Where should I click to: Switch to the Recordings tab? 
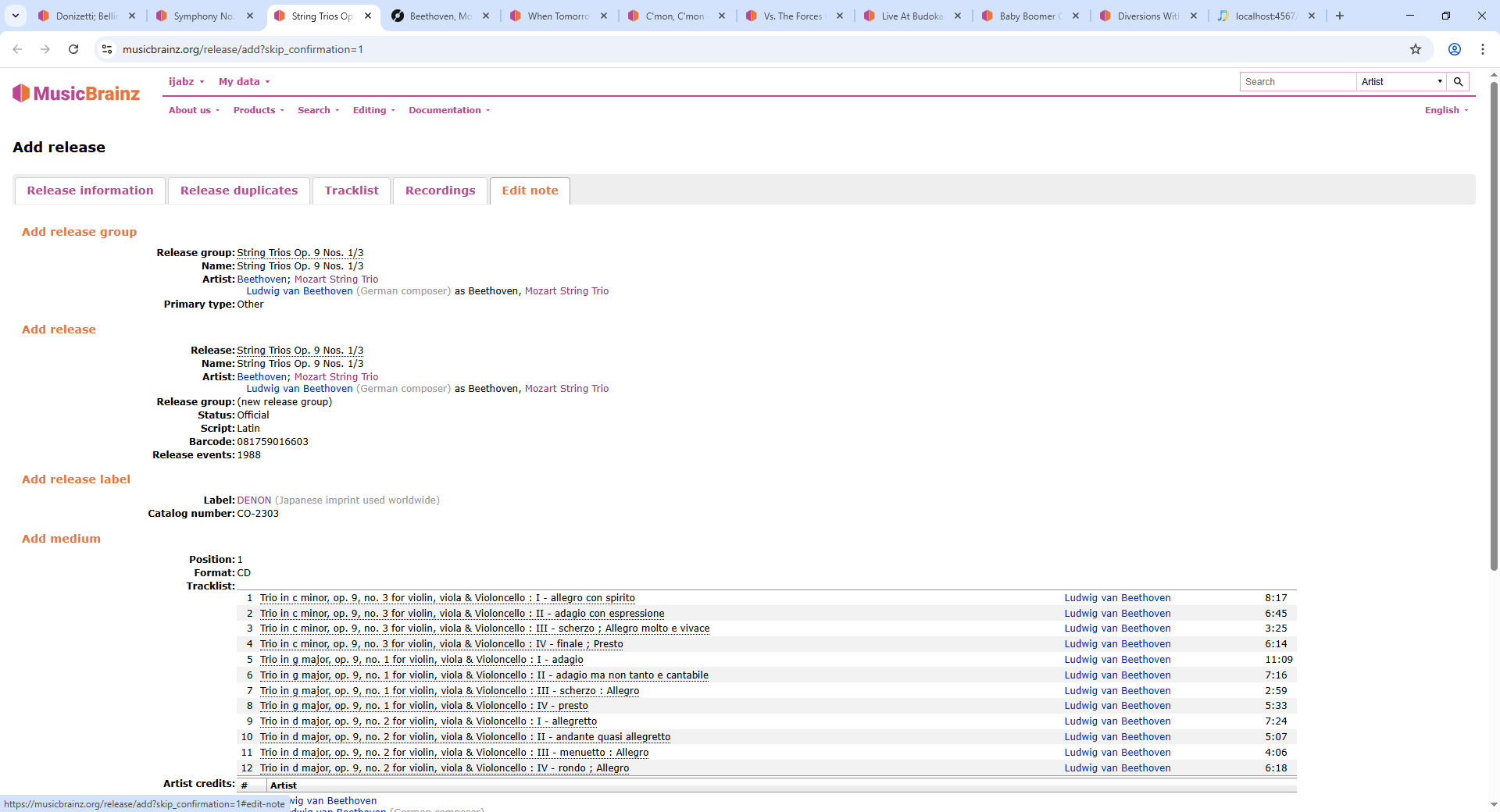440,191
